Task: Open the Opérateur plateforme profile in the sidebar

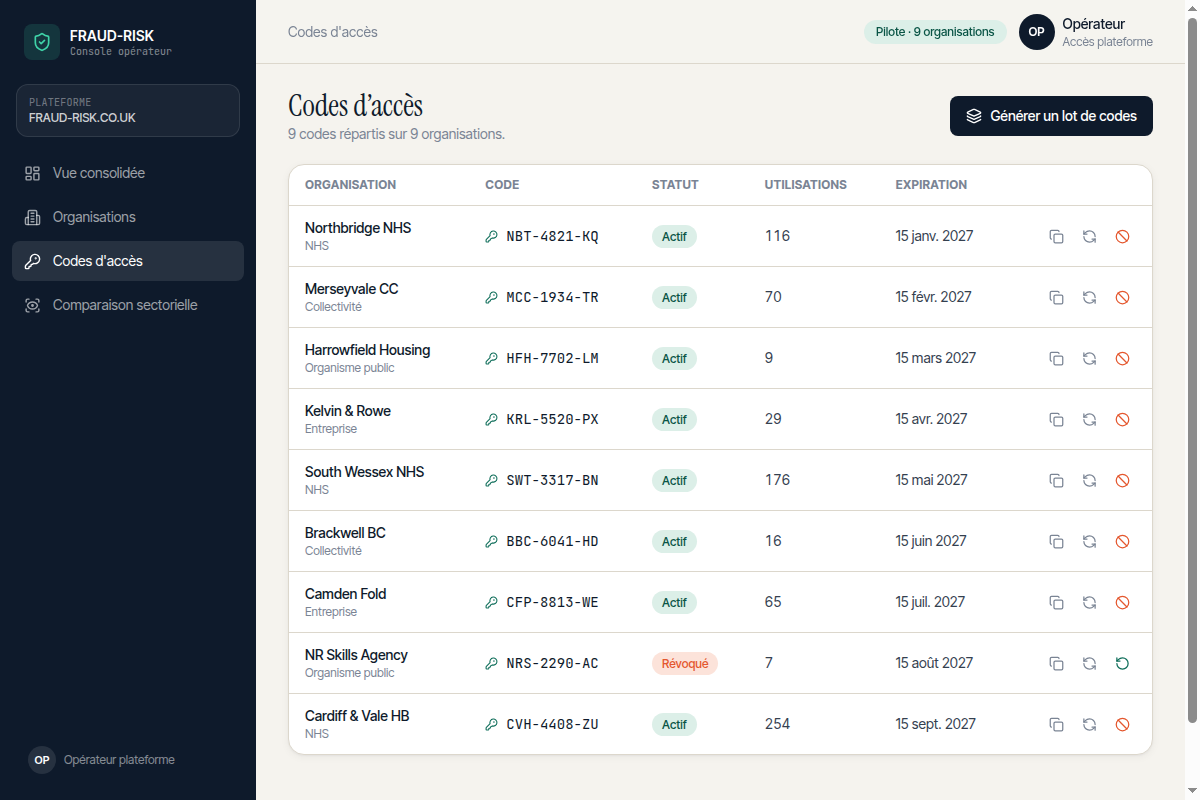Action: point(102,760)
